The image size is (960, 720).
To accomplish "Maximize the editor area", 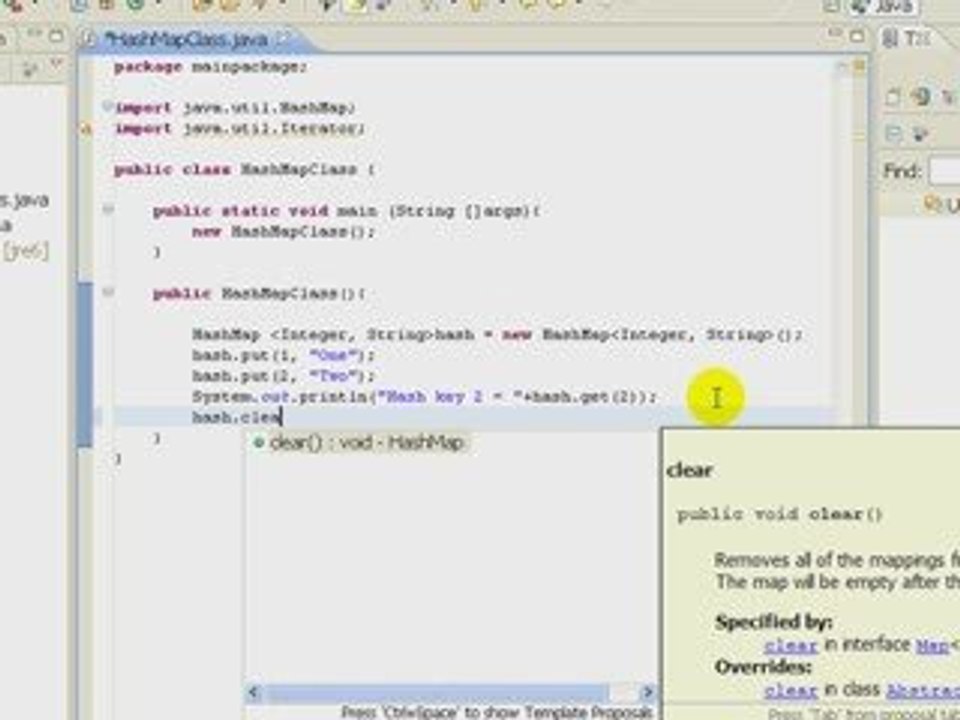I will click(858, 36).
